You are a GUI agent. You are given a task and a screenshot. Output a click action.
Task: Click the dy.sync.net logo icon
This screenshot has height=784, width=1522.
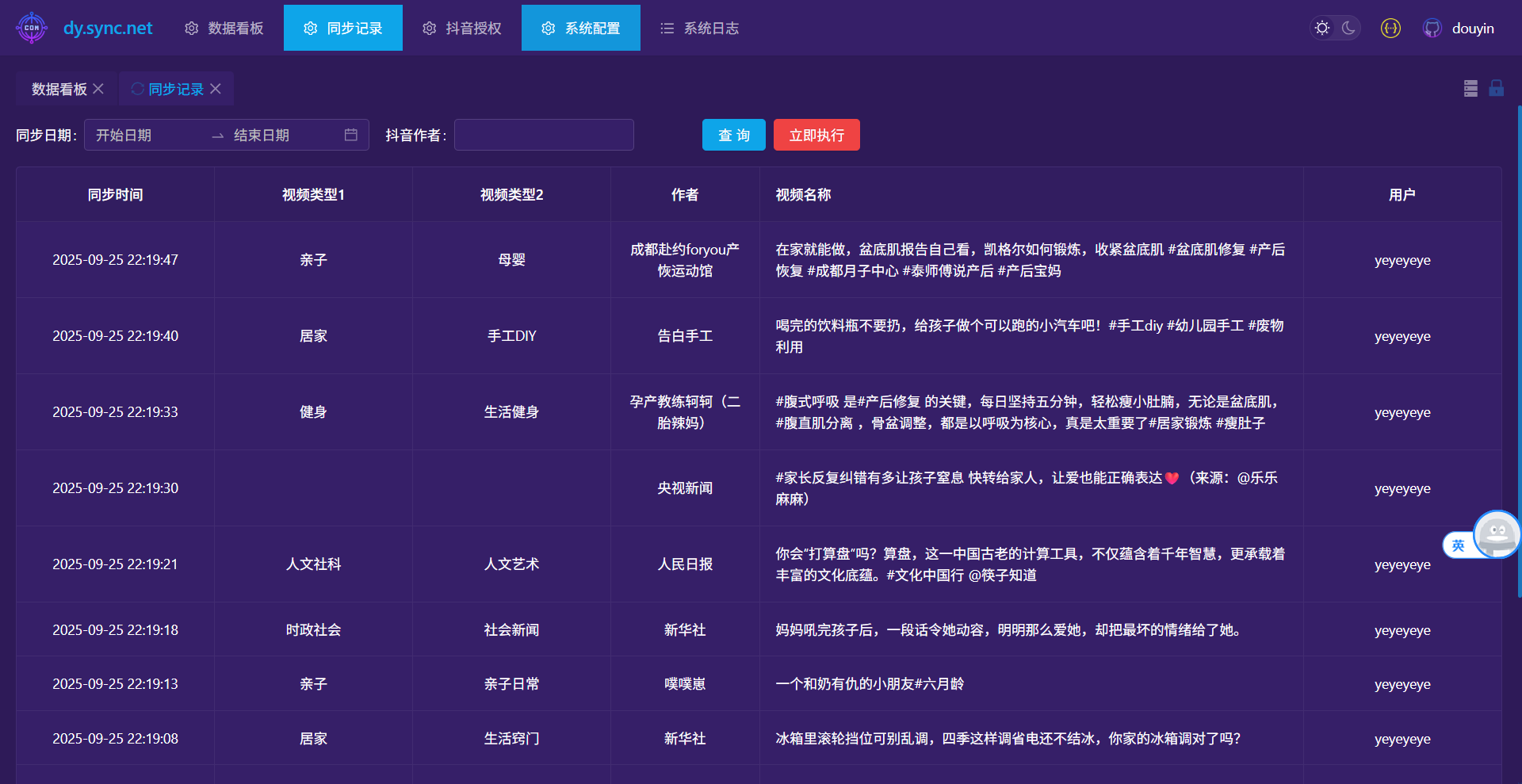[32, 28]
